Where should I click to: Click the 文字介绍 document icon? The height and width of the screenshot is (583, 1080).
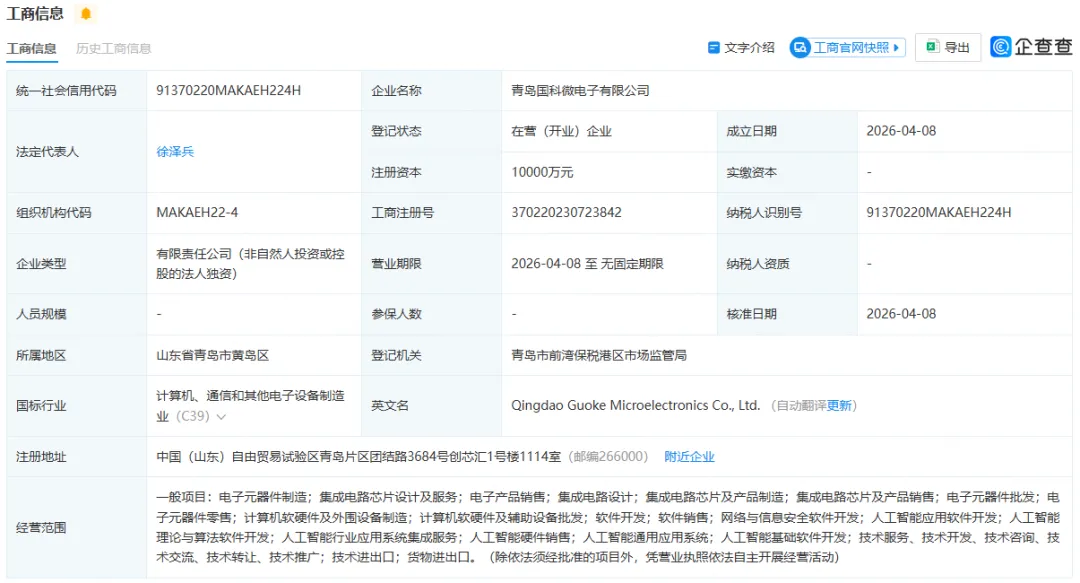pyautogui.click(x=714, y=48)
